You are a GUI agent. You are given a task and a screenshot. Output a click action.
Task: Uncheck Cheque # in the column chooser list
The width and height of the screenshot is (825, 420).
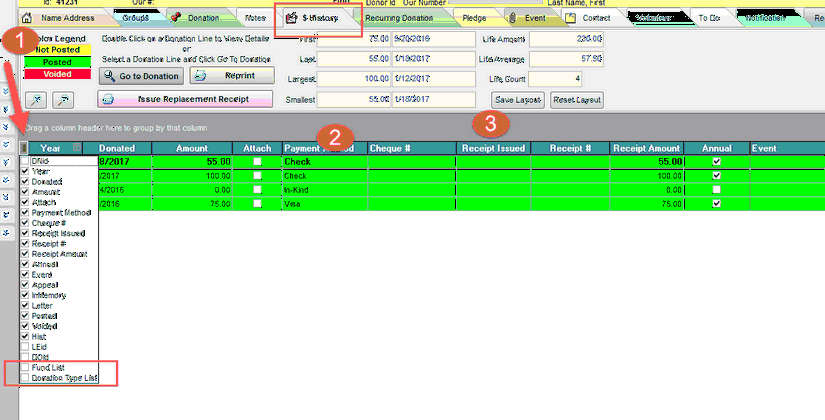pos(25,223)
